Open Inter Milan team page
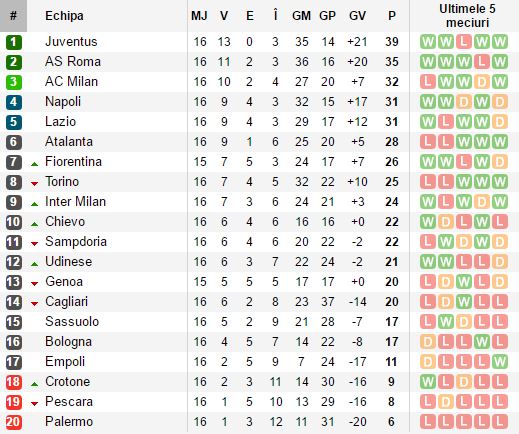This screenshot has height=434, width=519. click(75, 202)
